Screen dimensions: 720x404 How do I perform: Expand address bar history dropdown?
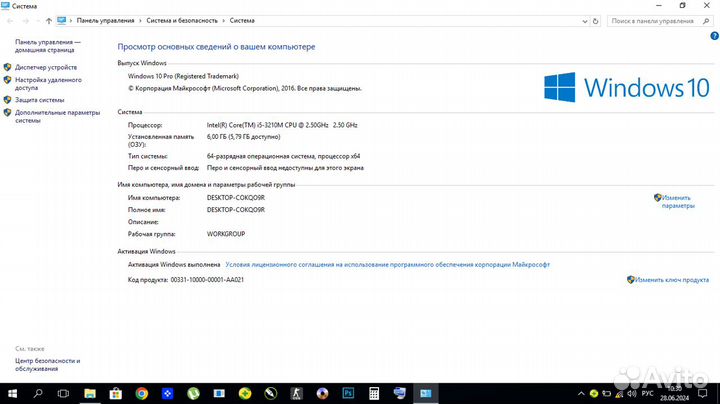tap(585, 21)
